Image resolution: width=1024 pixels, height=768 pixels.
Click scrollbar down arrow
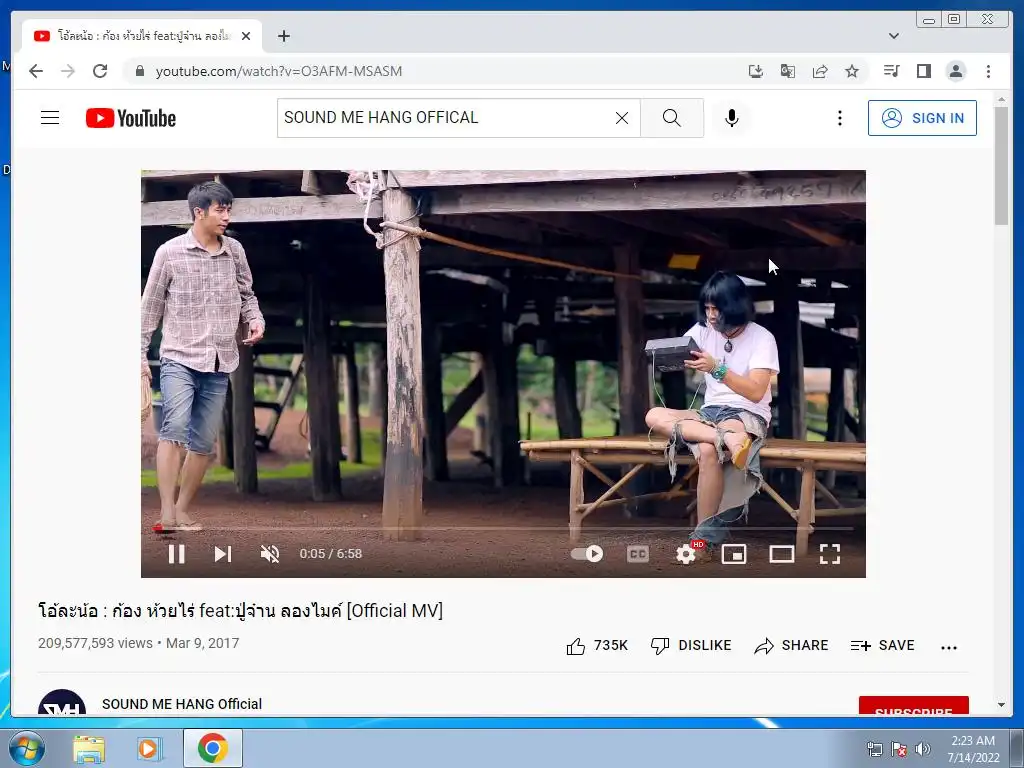click(1001, 705)
